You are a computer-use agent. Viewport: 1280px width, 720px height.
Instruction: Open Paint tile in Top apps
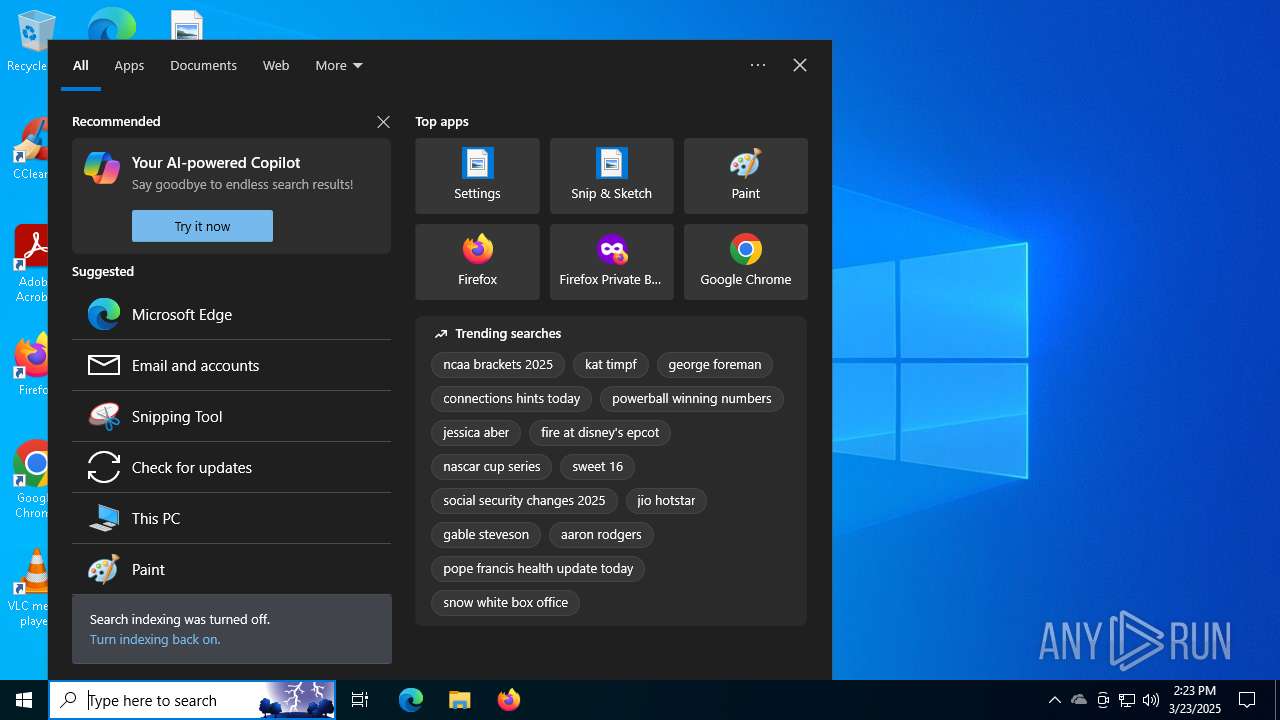745,176
